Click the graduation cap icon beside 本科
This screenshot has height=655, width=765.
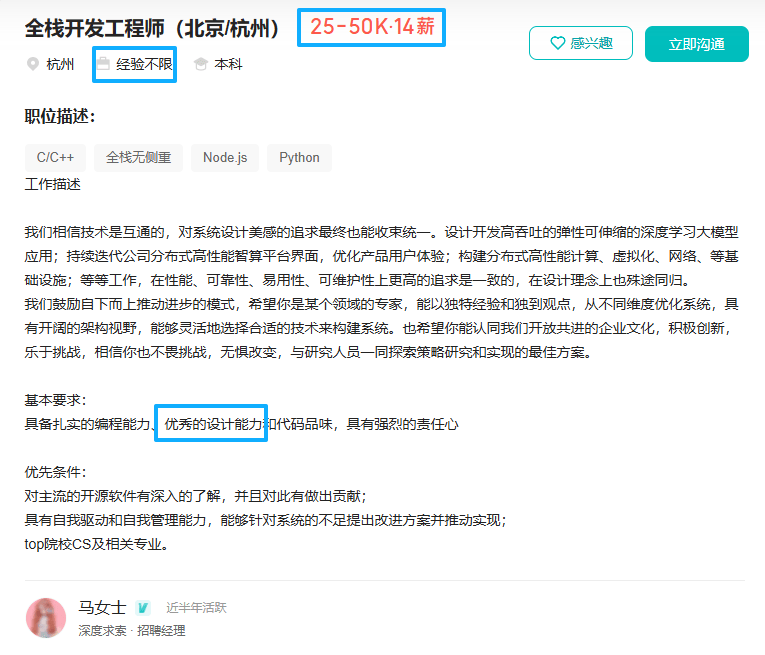tap(201, 65)
